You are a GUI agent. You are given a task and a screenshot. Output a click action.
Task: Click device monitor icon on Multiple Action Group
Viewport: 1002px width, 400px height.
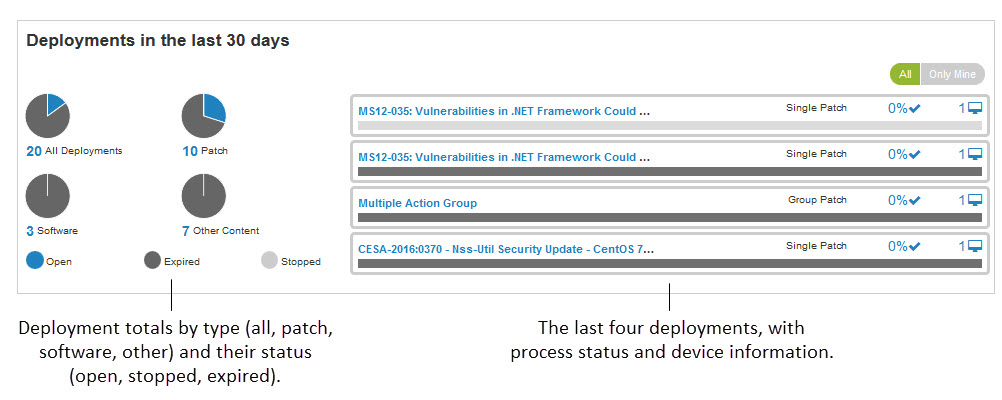[x=975, y=200]
